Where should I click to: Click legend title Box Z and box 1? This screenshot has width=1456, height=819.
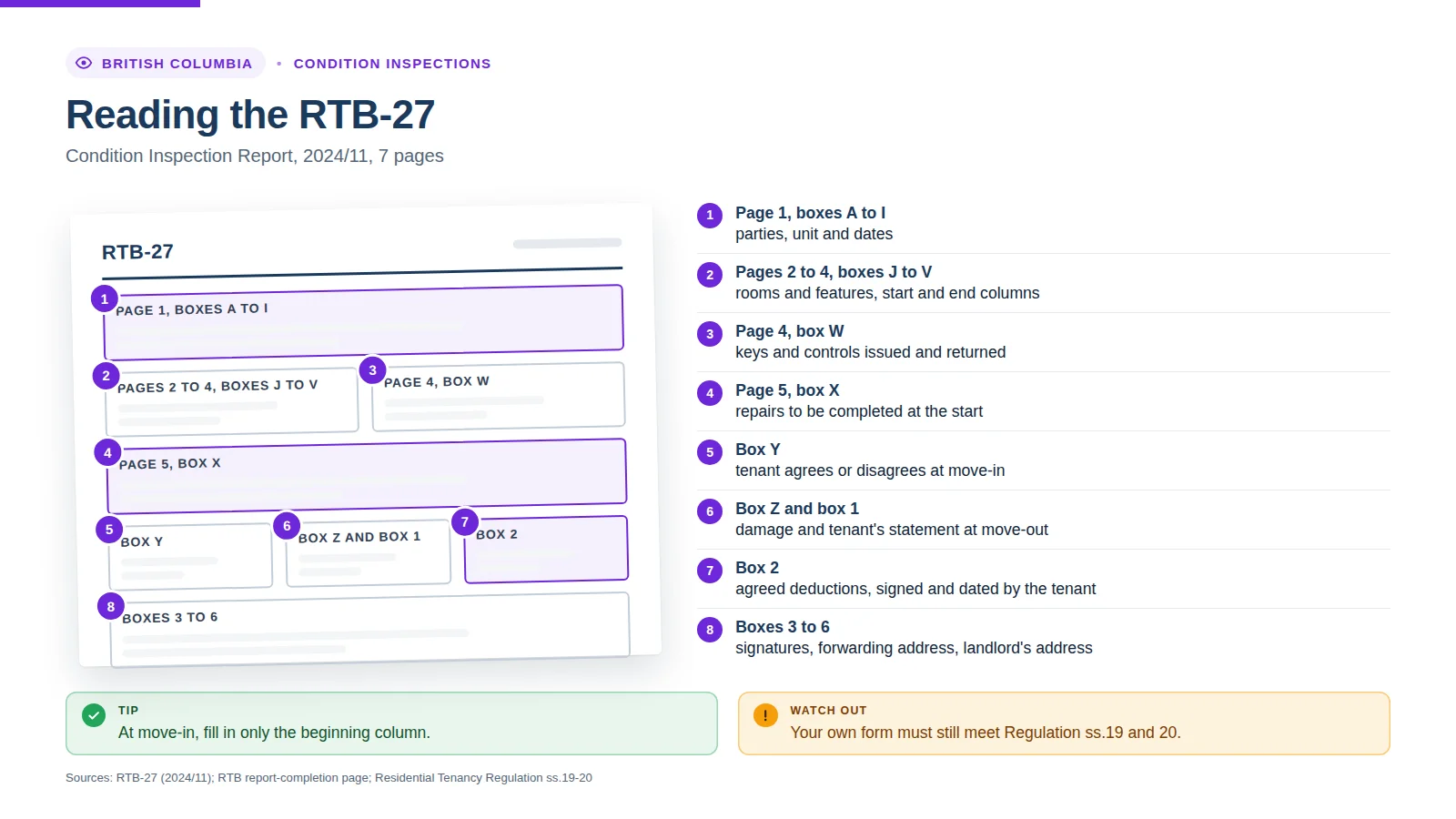(797, 509)
